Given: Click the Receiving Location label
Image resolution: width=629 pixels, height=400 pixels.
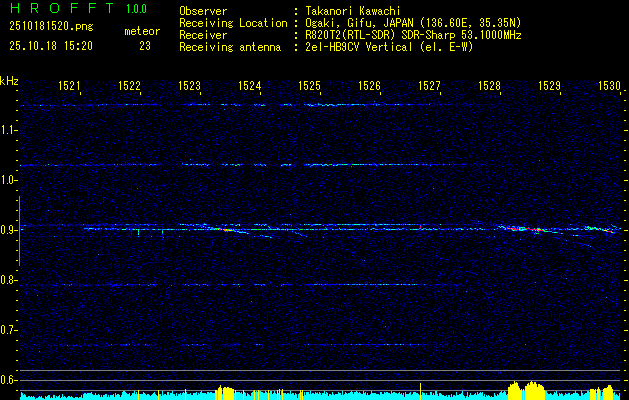Looking at the screenshot, I should tap(233, 23).
